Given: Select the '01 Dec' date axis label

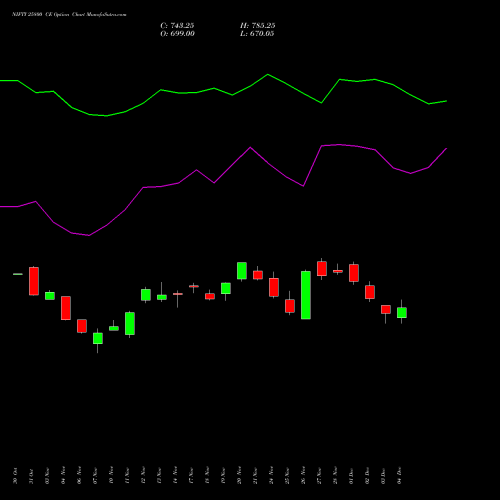Looking at the screenshot, I should pyautogui.click(x=351, y=476).
